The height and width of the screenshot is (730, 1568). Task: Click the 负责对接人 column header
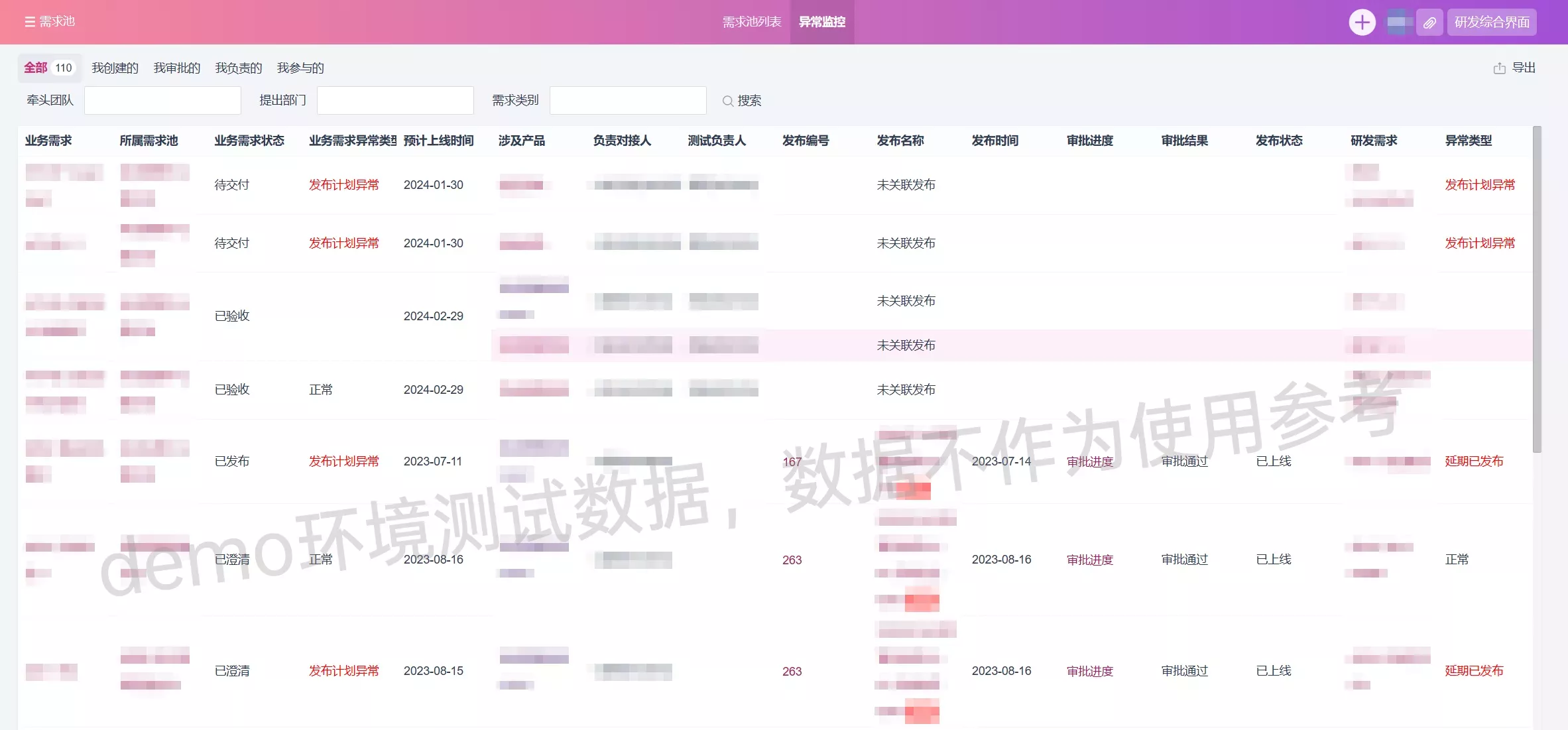[x=622, y=141]
